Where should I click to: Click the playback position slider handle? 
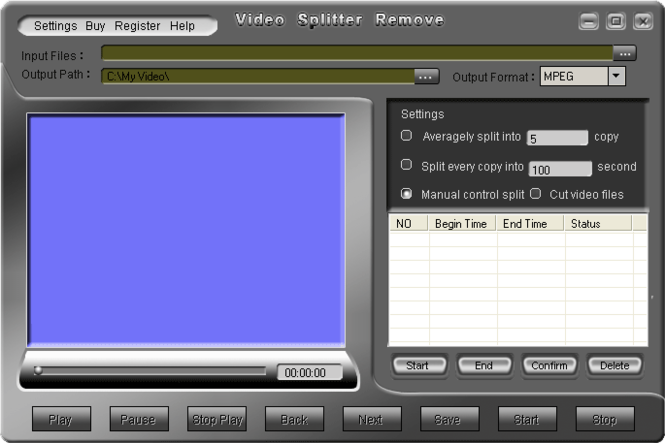38,371
